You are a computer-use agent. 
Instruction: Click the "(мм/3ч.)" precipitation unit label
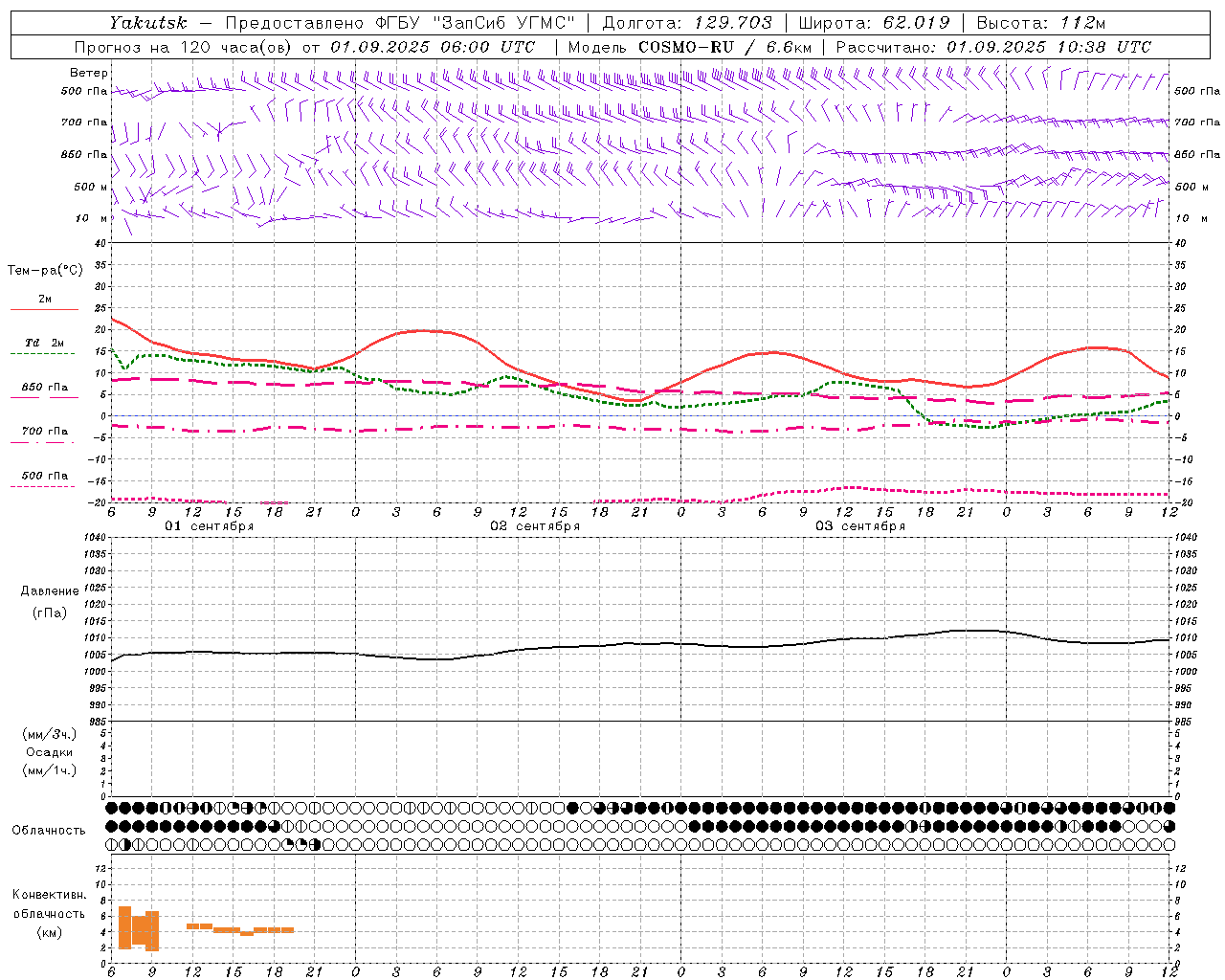tap(50, 734)
